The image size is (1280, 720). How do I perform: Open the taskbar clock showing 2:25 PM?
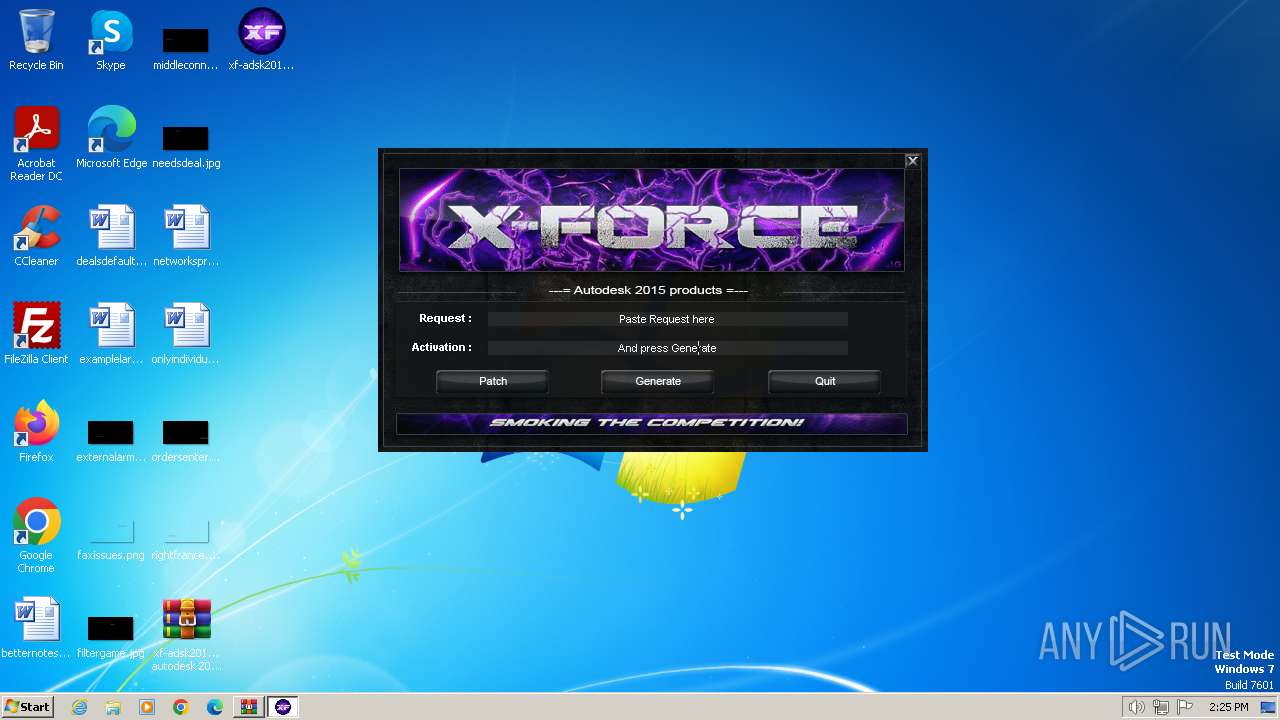1228,707
